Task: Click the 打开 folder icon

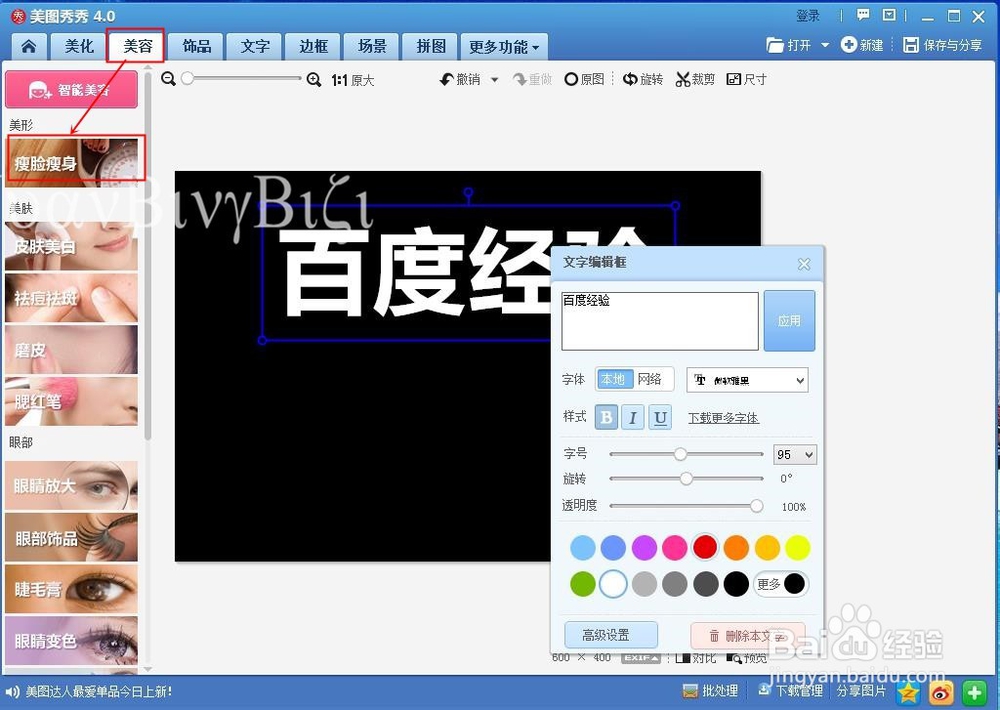Action: (x=775, y=45)
